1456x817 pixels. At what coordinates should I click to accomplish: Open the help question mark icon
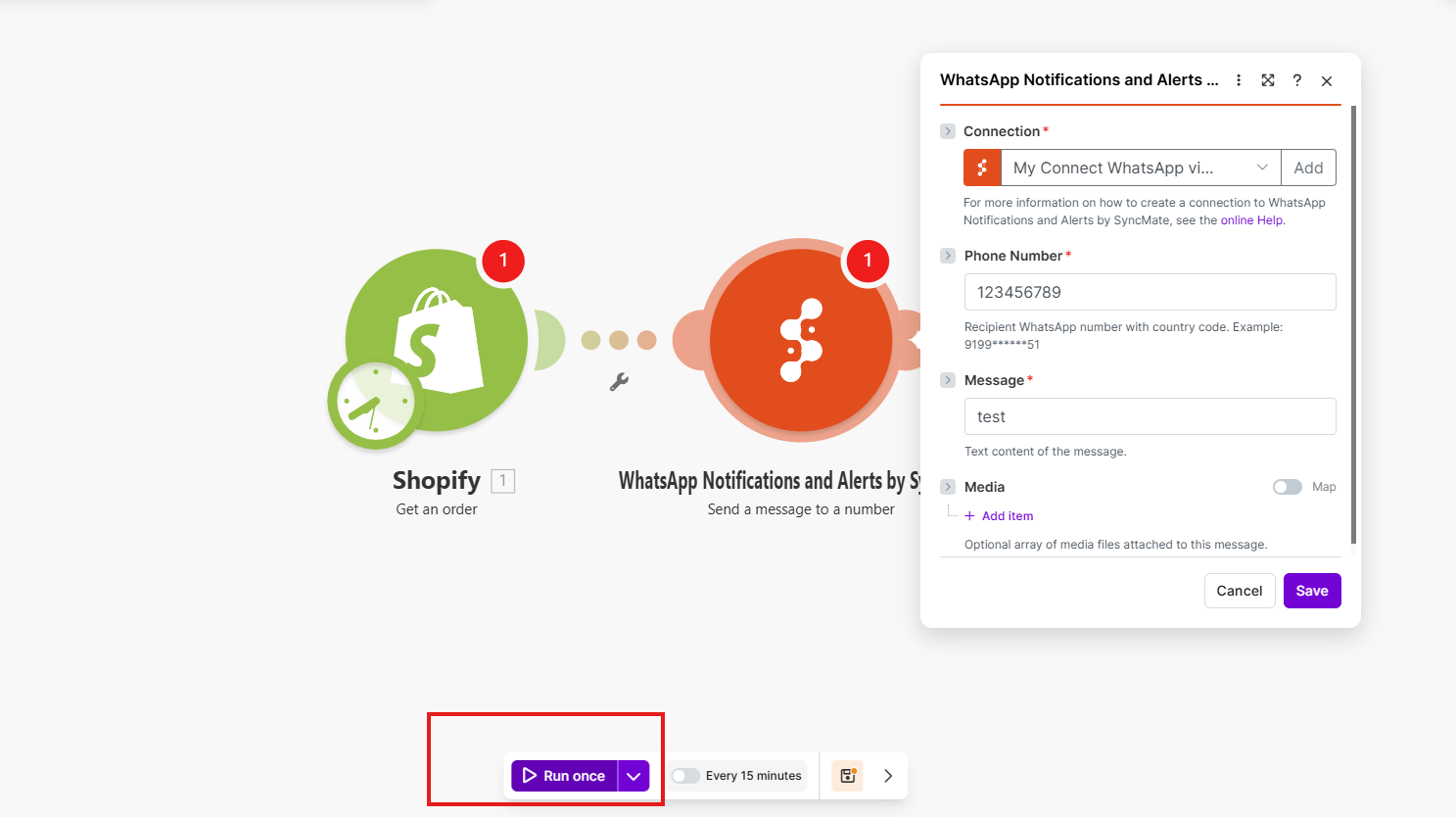(1296, 80)
